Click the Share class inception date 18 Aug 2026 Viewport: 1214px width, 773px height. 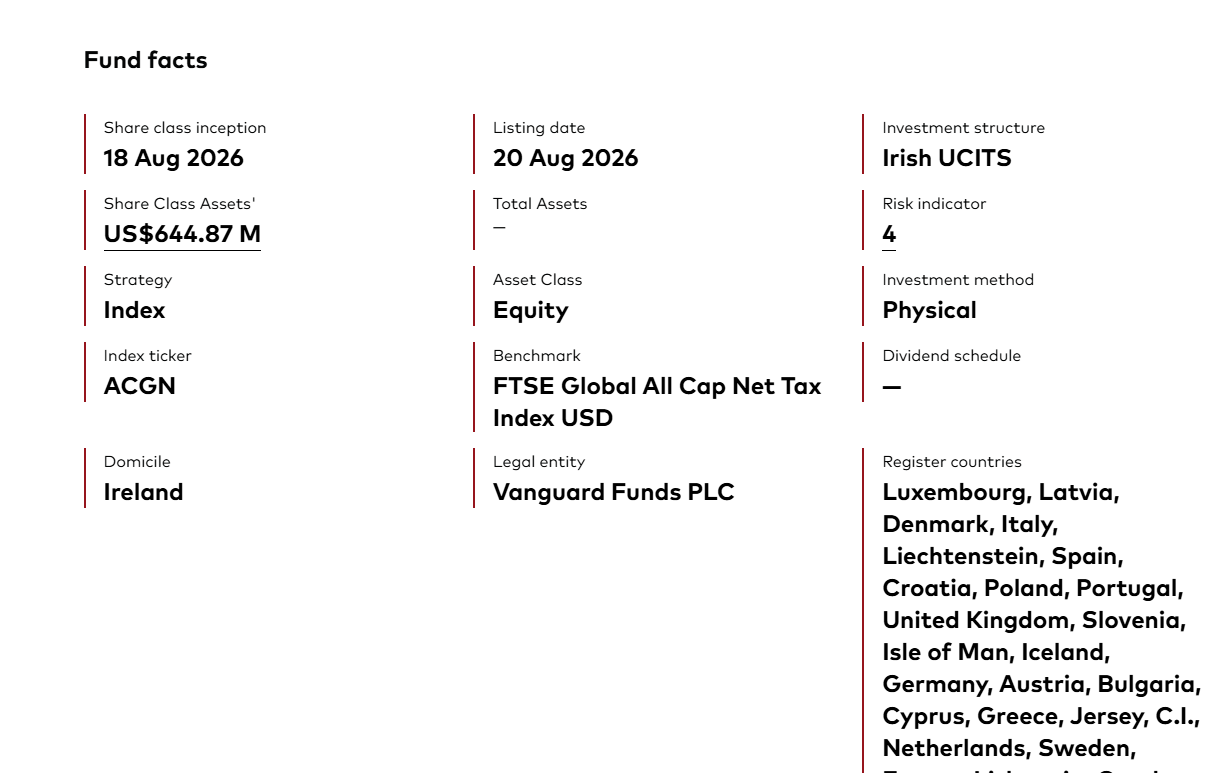pos(174,158)
